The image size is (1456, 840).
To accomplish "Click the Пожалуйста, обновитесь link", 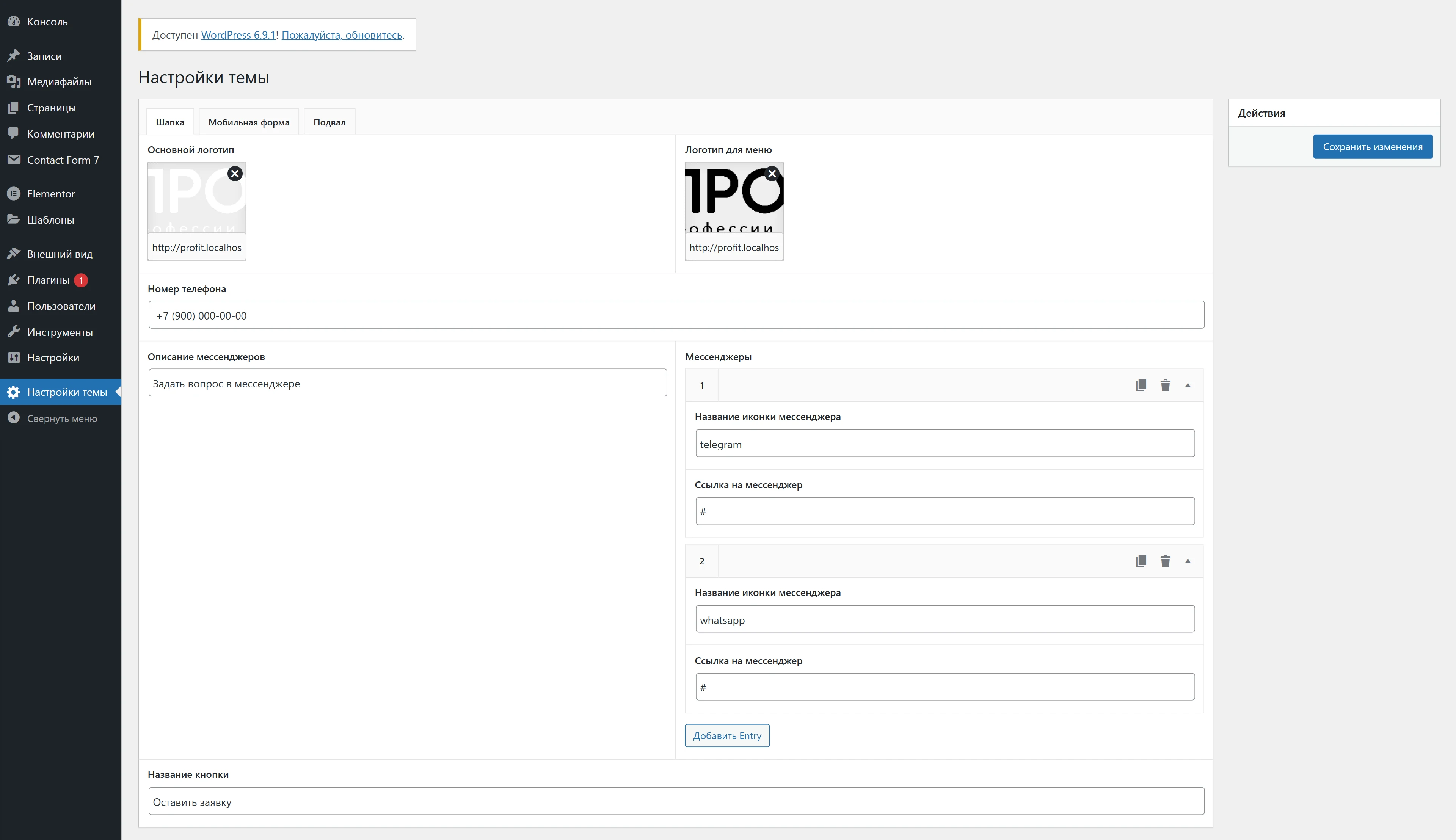I will [x=342, y=35].
